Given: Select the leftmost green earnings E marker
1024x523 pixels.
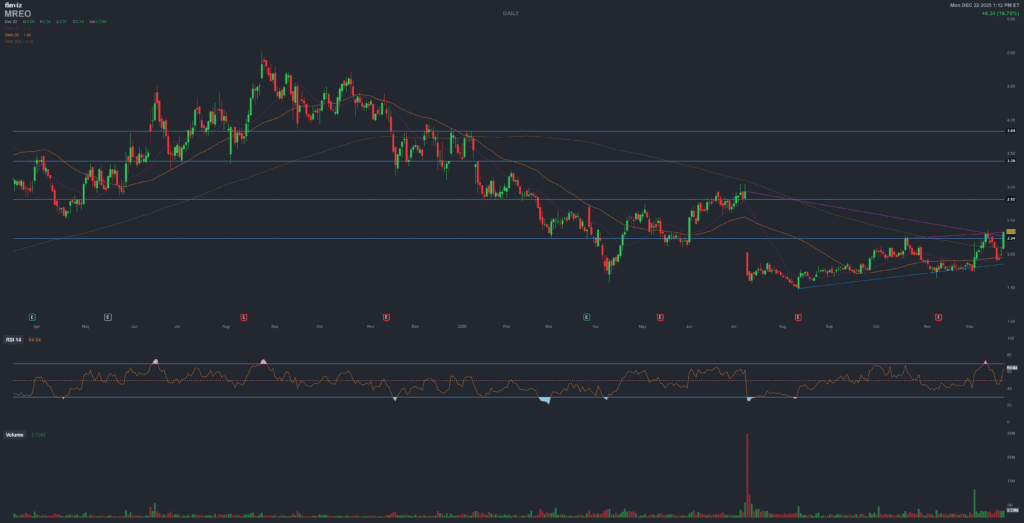Looking at the screenshot, I should click(32, 316).
